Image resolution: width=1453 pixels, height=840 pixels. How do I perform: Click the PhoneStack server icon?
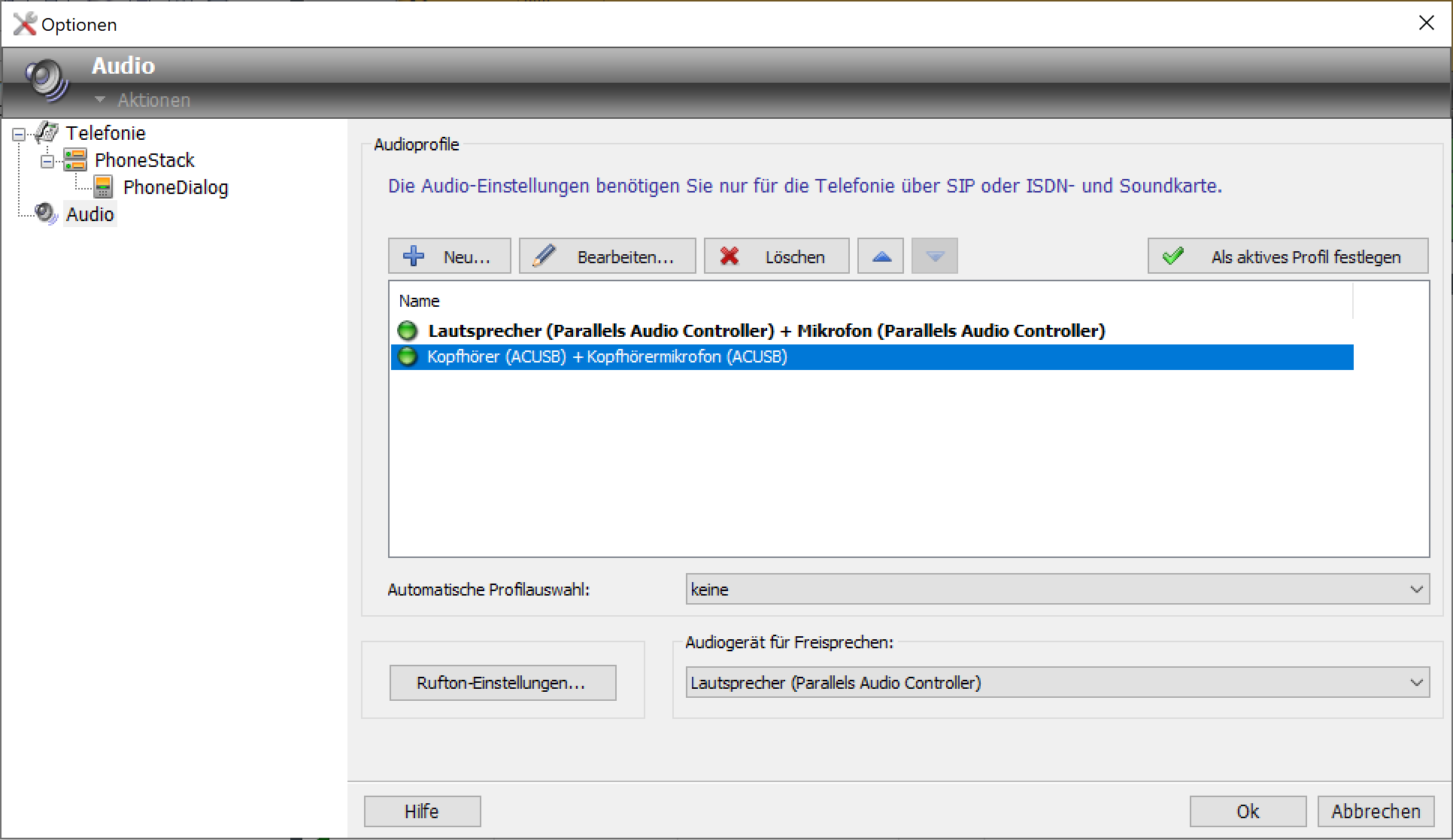pyautogui.click(x=75, y=160)
